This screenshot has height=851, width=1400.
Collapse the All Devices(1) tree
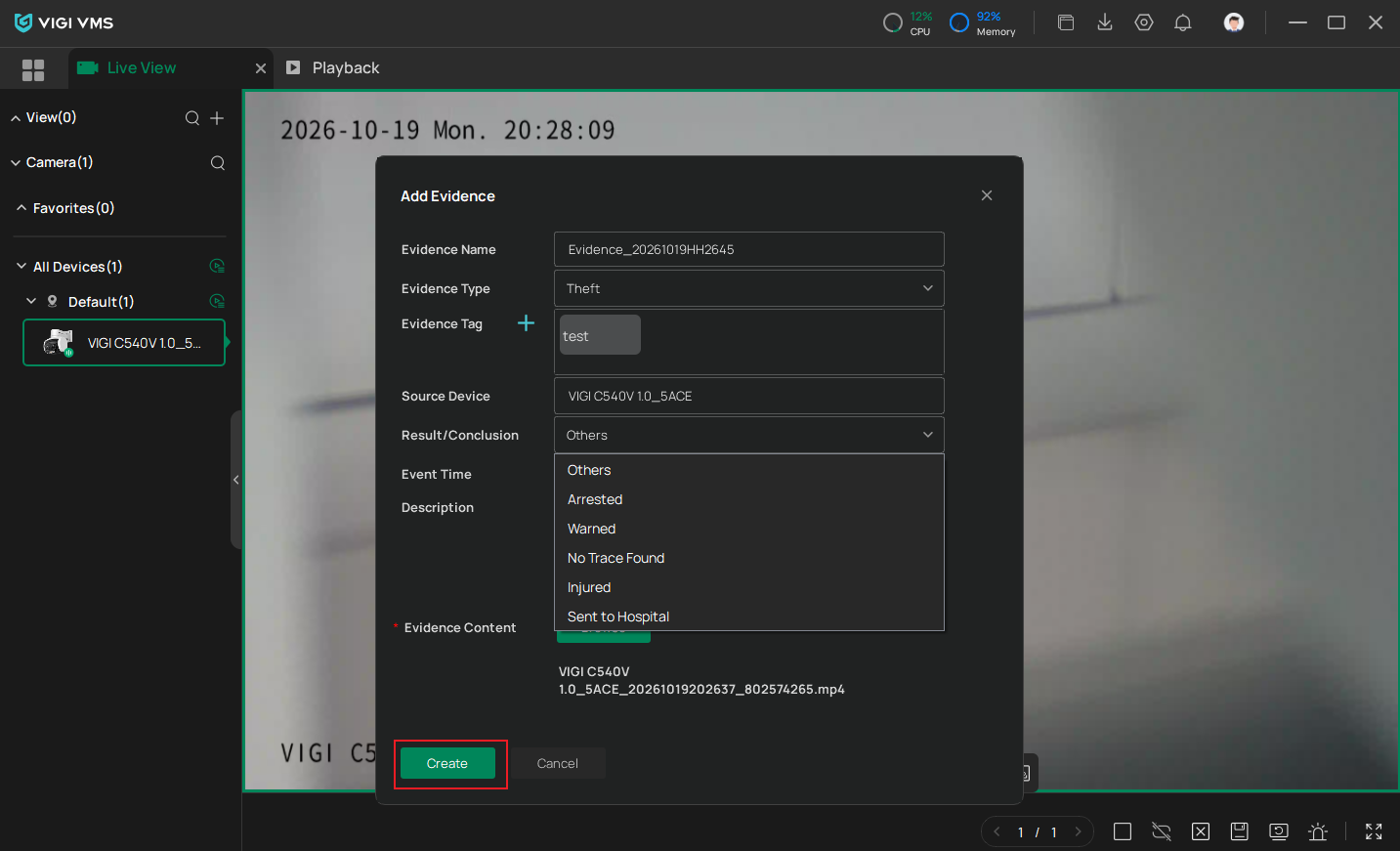[21, 266]
